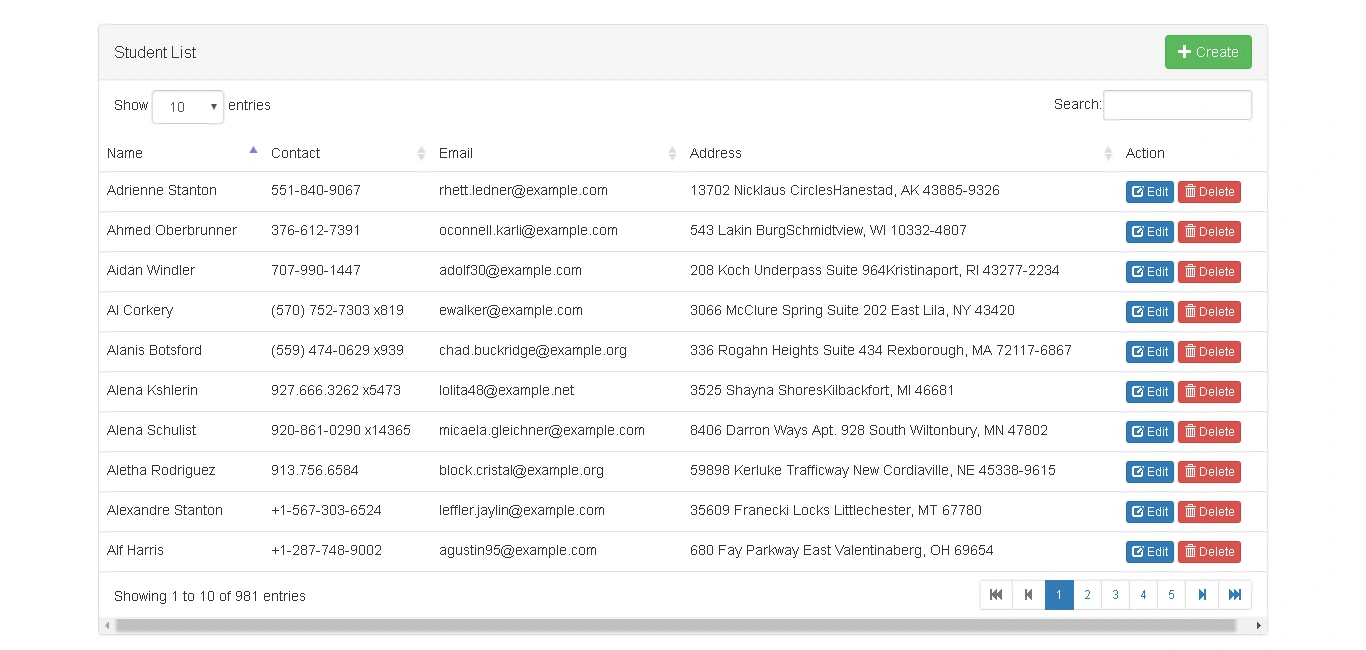Click the horizontal scrollbar right arrow
This screenshot has width=1366, height=650.
[1259, 626]
